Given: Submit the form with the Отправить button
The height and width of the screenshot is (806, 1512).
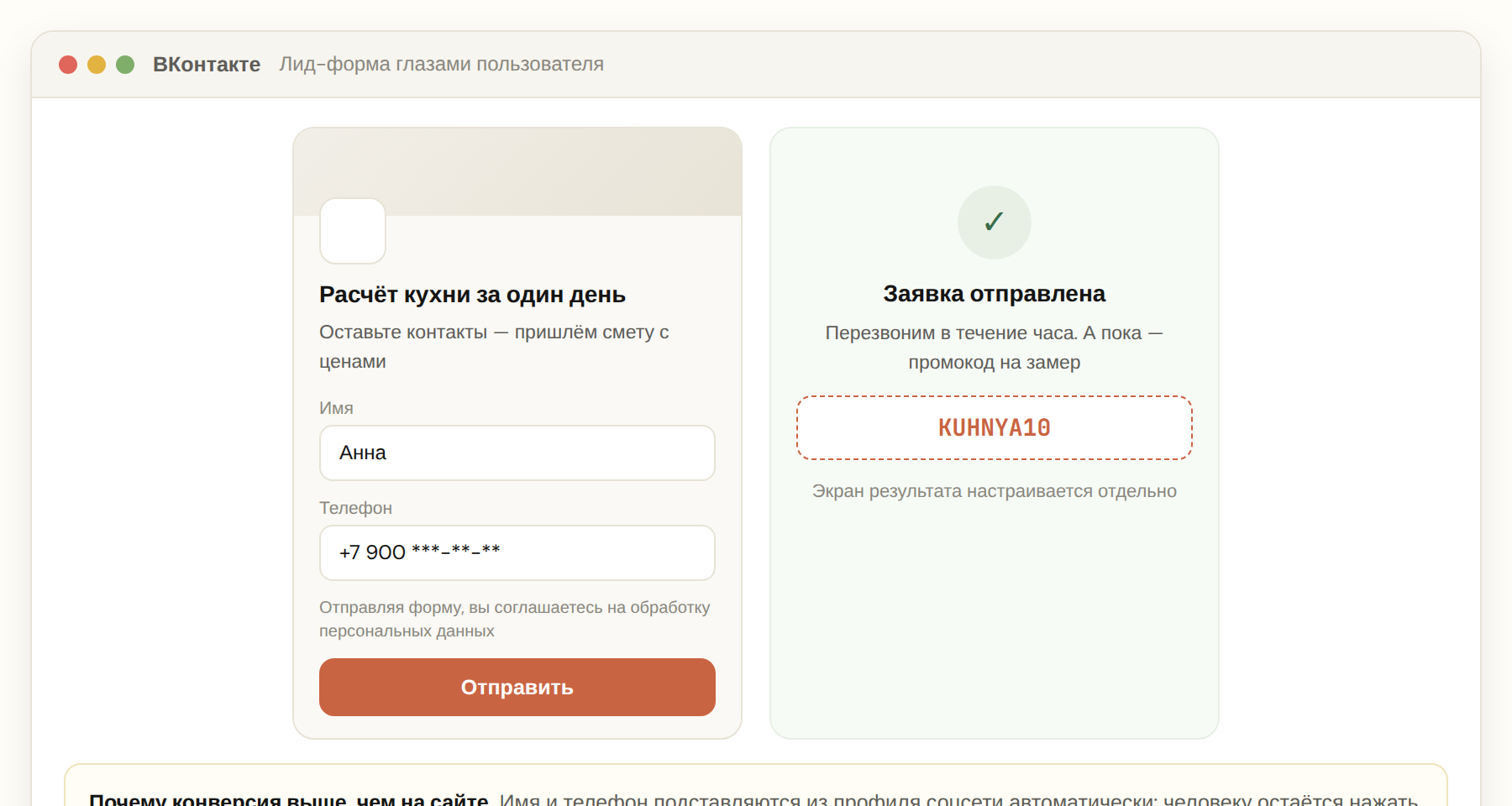Looking at the screenshot, I should (x=517, y=687).
